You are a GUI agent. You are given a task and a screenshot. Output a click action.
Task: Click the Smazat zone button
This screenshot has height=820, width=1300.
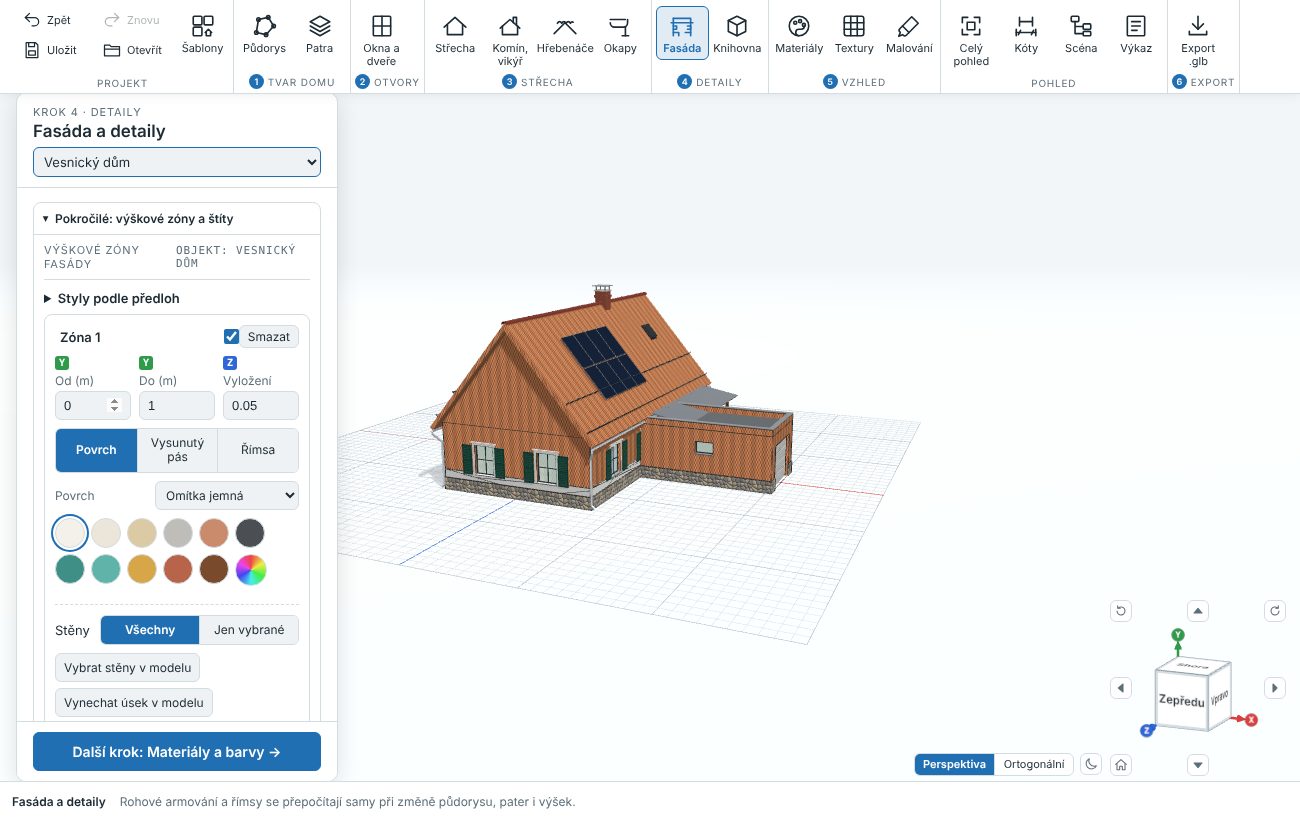click(269, 337)
